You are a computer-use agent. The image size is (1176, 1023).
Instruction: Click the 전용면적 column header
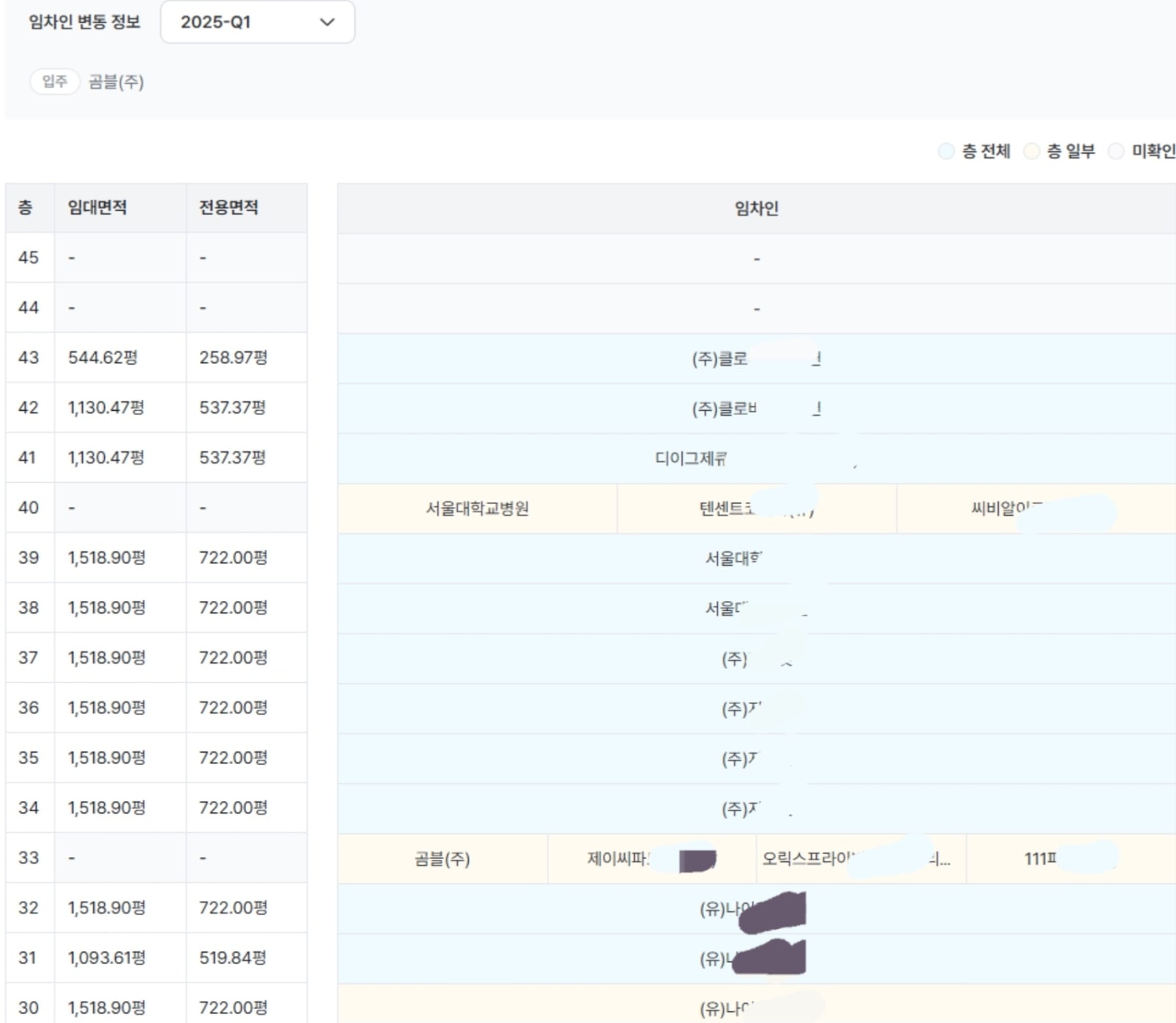[247, 208]
